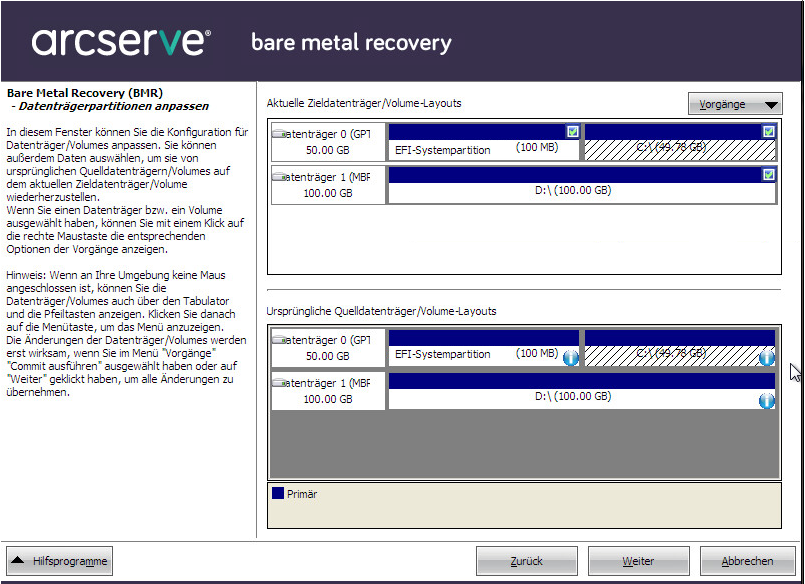Click 'Bare Metal Recovery (BMR)' title
The height and width of the screenshot is (584, 805).
tap(85, 93)
